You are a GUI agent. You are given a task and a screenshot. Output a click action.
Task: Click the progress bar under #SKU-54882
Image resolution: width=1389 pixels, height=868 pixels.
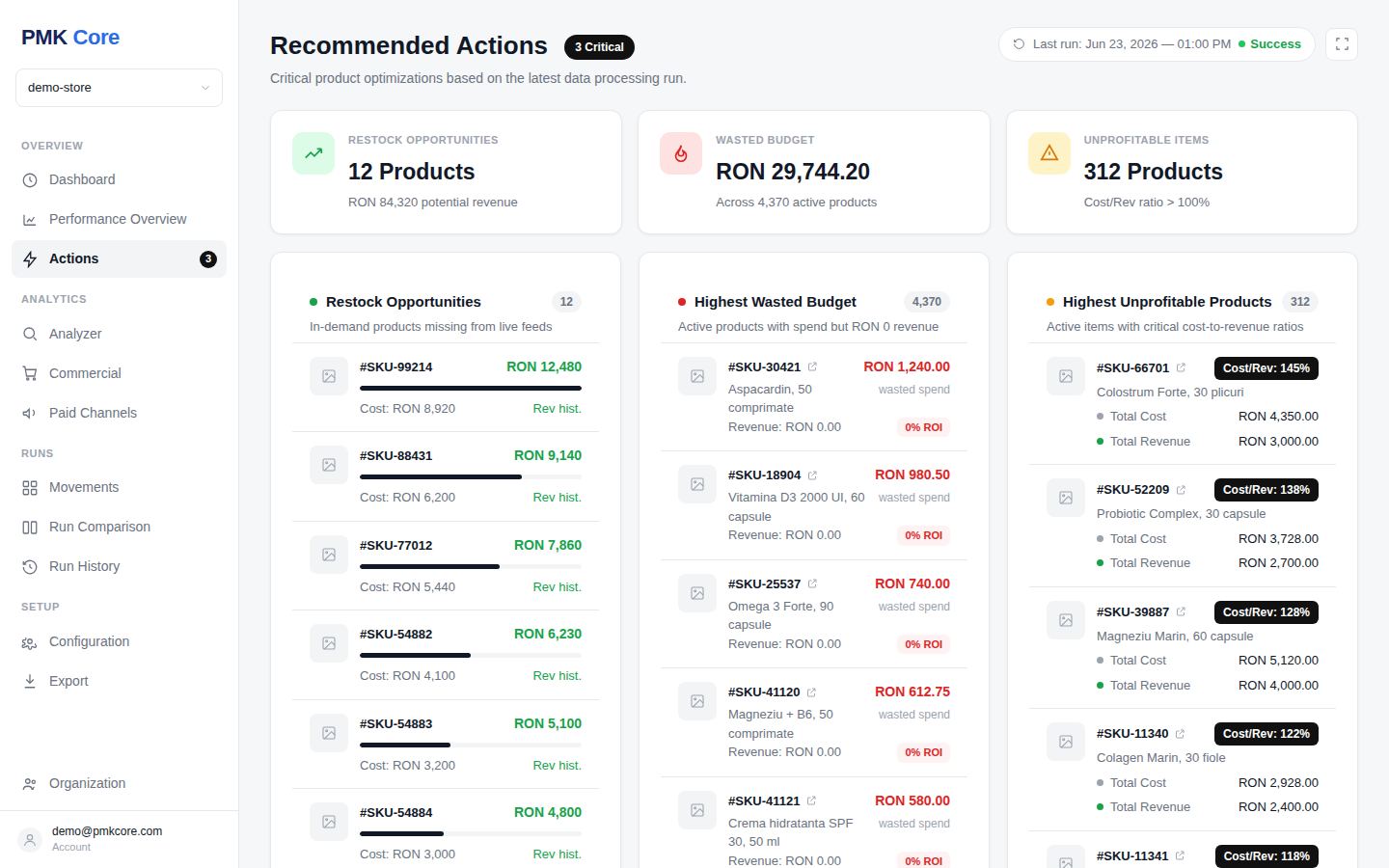click(x=471, y=655)
